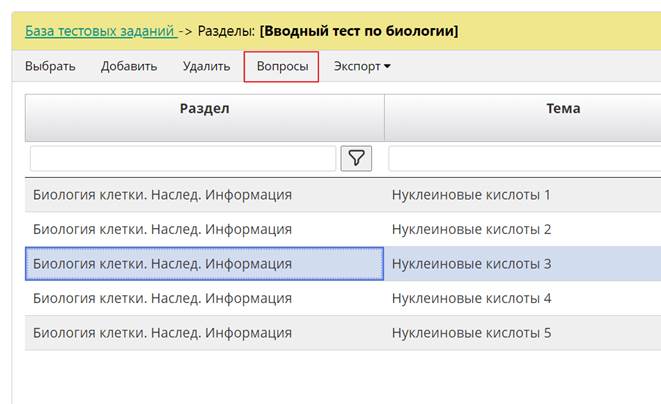Focus the Раздел column filter text field

(183, 158)
